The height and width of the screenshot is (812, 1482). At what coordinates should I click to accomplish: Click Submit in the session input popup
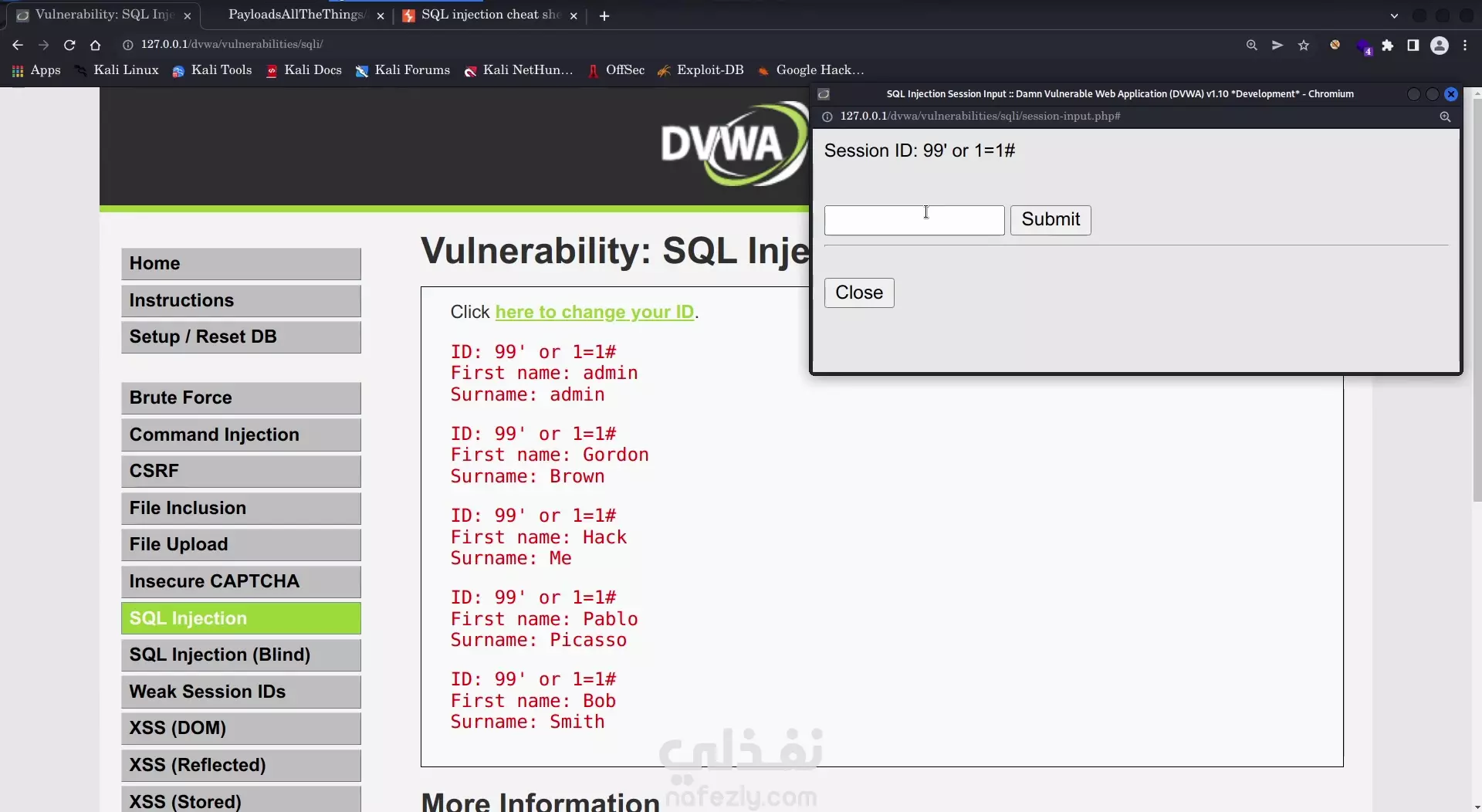click(1050, 220)
